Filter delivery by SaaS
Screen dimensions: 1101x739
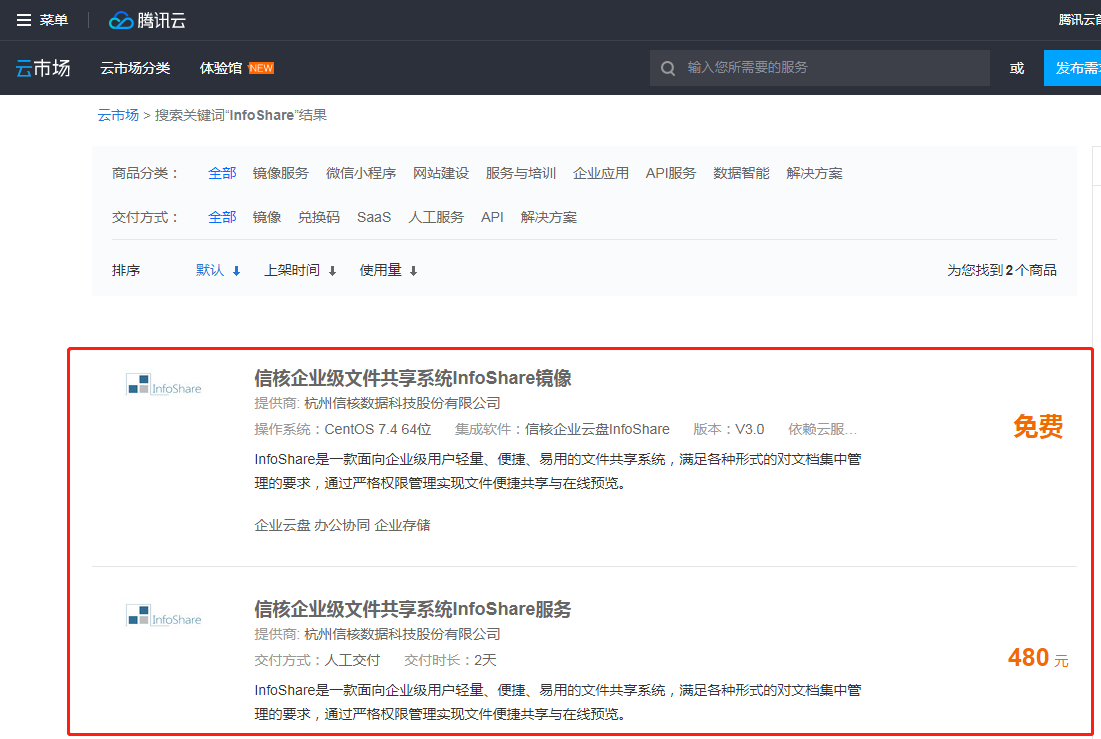[x=374, y=218]
